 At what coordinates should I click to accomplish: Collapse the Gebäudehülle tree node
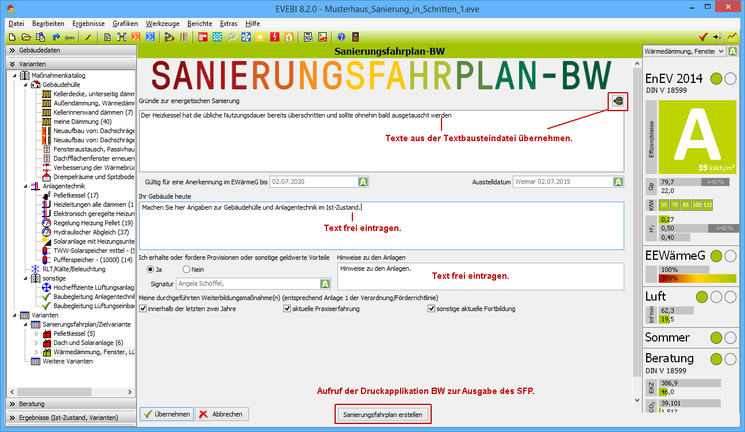click(26, 85)
